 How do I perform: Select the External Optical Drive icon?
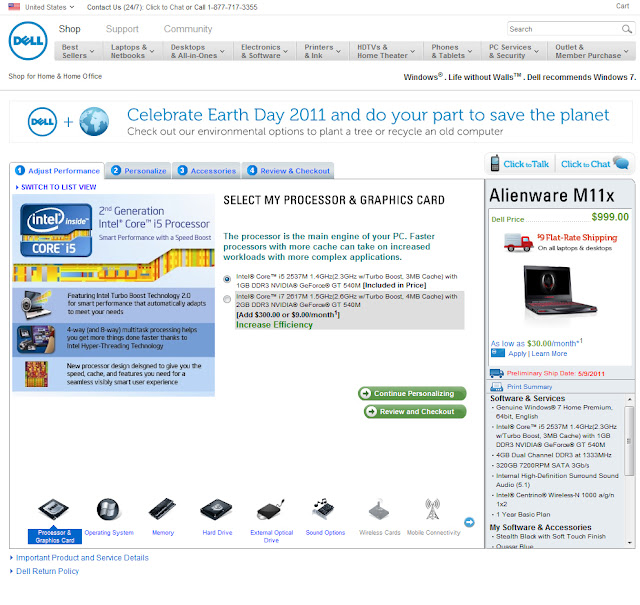tap(271, 509)
